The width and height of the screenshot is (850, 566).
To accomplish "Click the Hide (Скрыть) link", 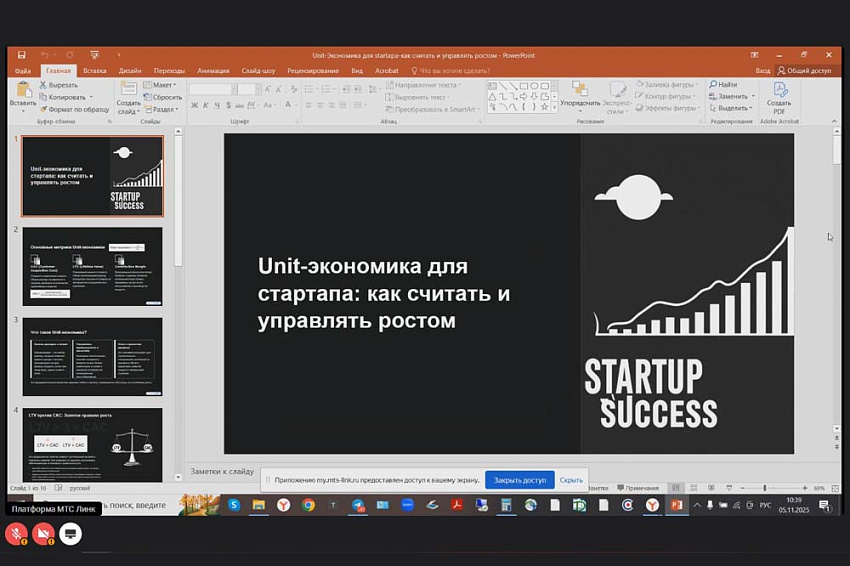I will (570, 480).
